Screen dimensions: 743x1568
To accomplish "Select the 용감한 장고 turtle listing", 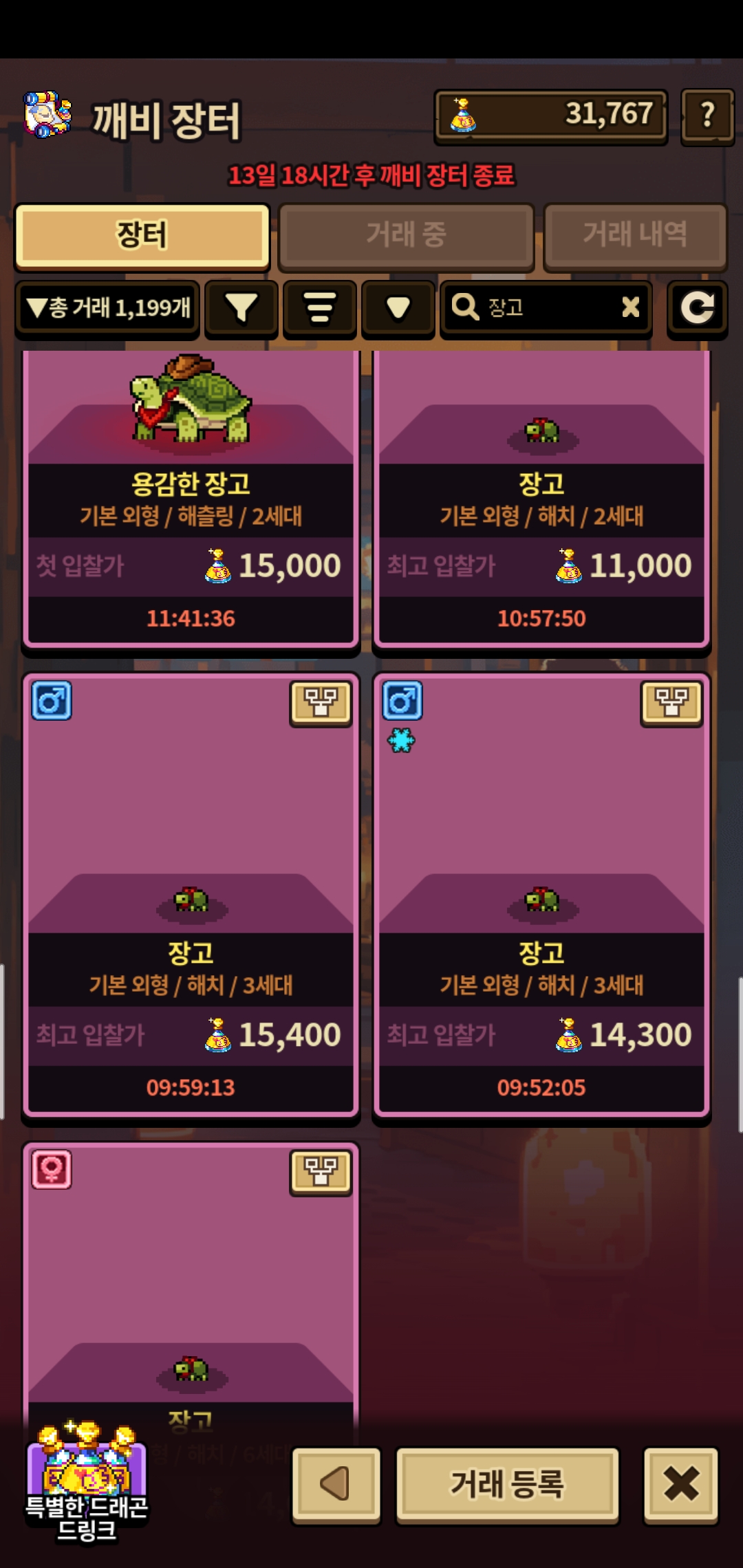I will pyautogui.click(x=191, y=499).
